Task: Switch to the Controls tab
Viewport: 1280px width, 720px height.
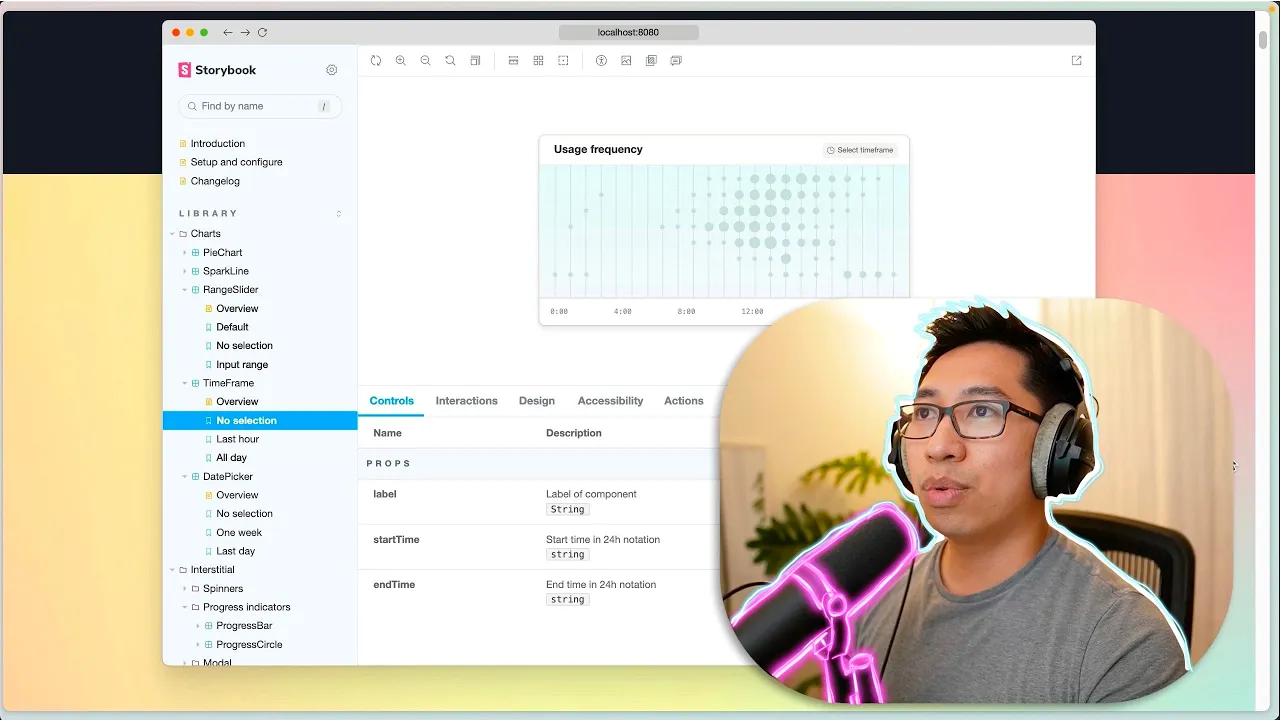Action: (391, 401)
